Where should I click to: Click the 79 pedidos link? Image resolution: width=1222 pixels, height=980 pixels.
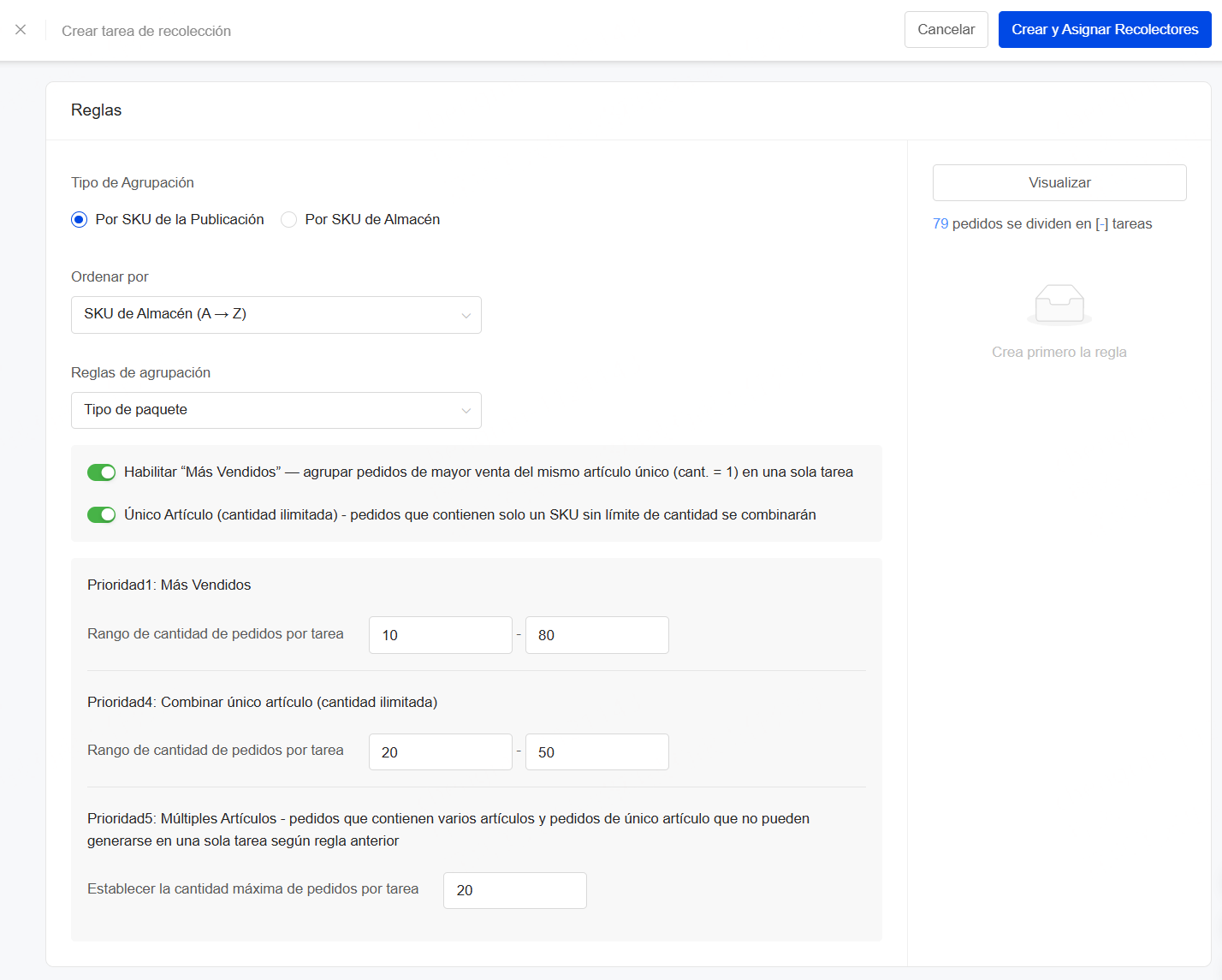pos(940,224)
